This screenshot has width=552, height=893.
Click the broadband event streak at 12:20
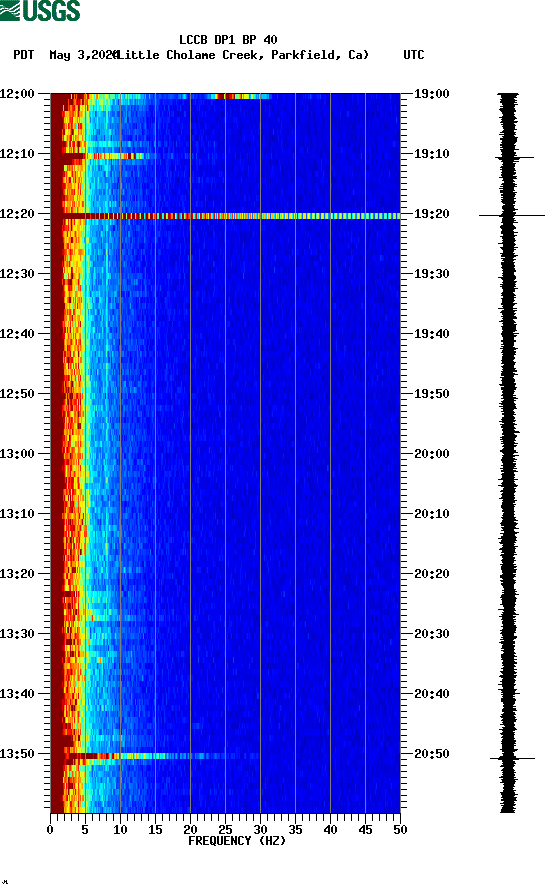(226, 216)
